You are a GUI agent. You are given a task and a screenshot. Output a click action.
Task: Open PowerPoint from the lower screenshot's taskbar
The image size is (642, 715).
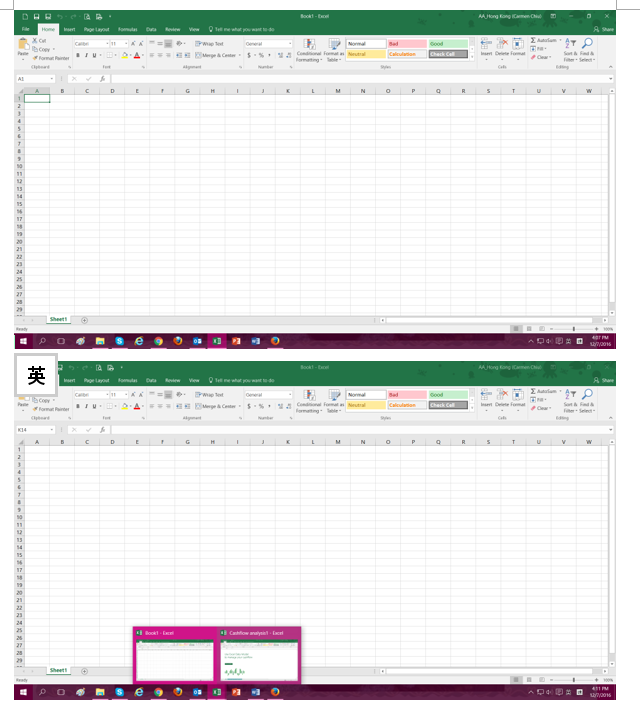(236, 692)
